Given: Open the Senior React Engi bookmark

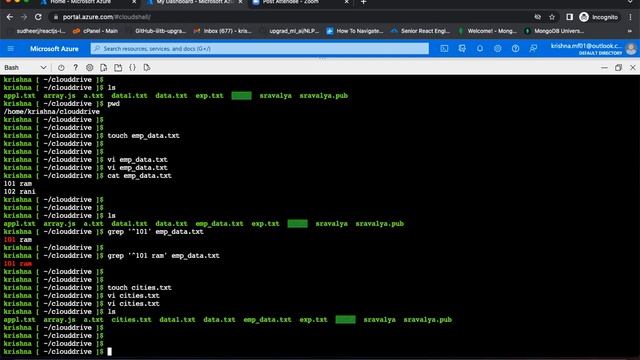Looking at the screenshot, I should click(420, 31).
